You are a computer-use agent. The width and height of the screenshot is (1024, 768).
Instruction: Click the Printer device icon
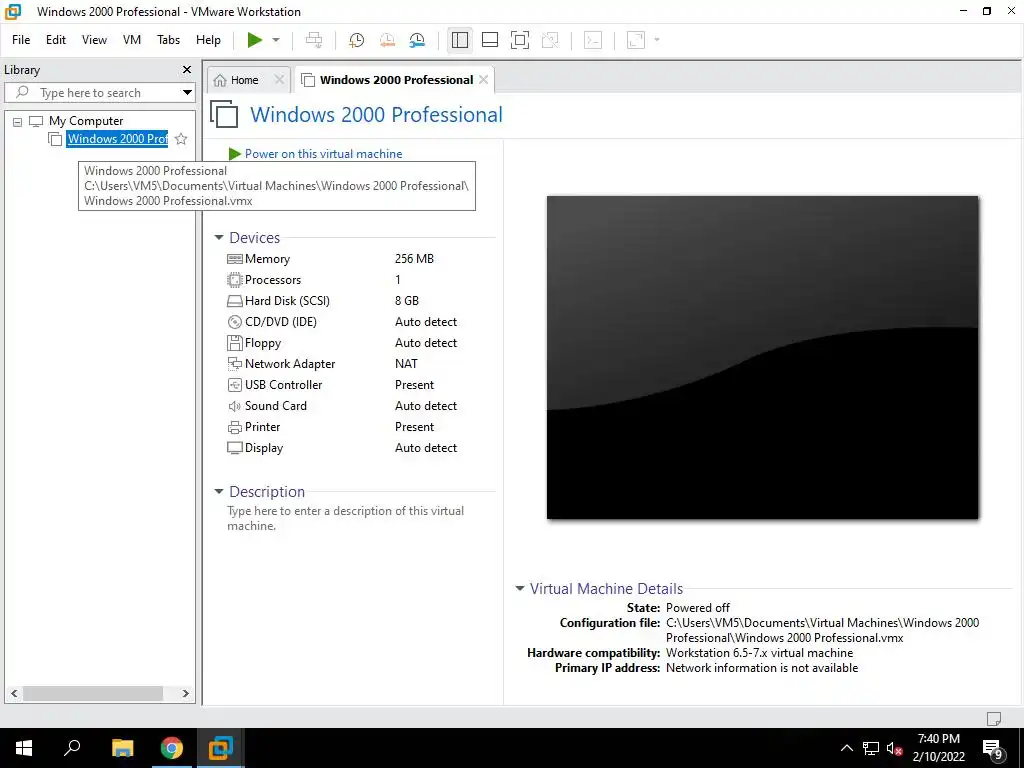tap(234, 427)
